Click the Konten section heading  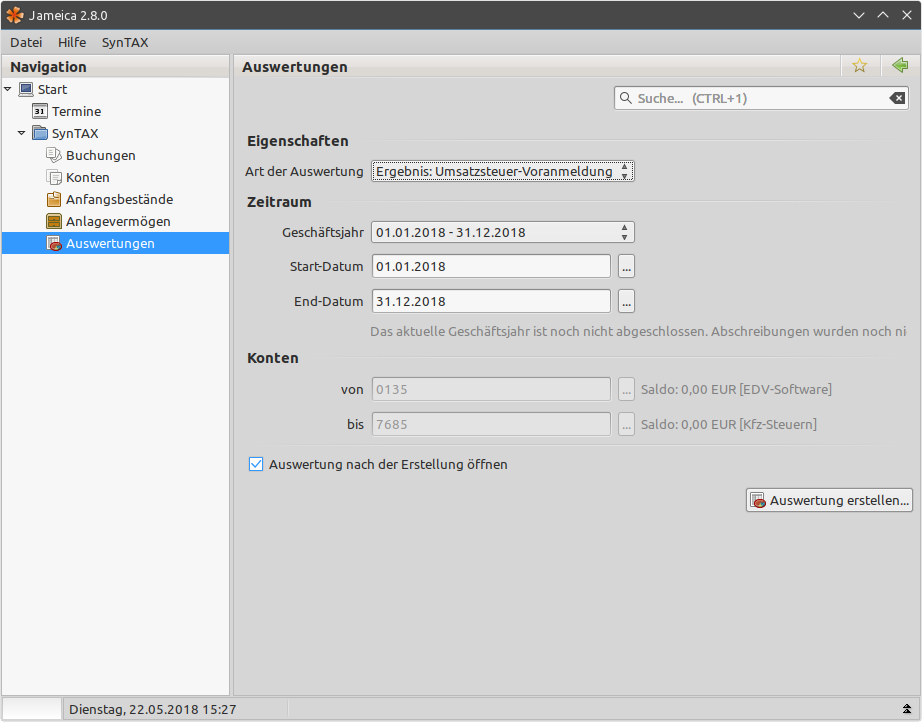pos(273,358)
